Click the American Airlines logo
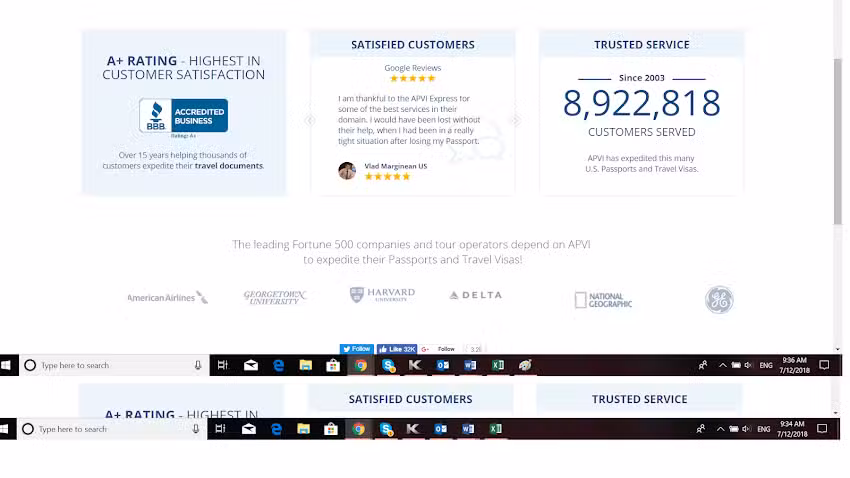The image size is (850, 478). (167, 297)
